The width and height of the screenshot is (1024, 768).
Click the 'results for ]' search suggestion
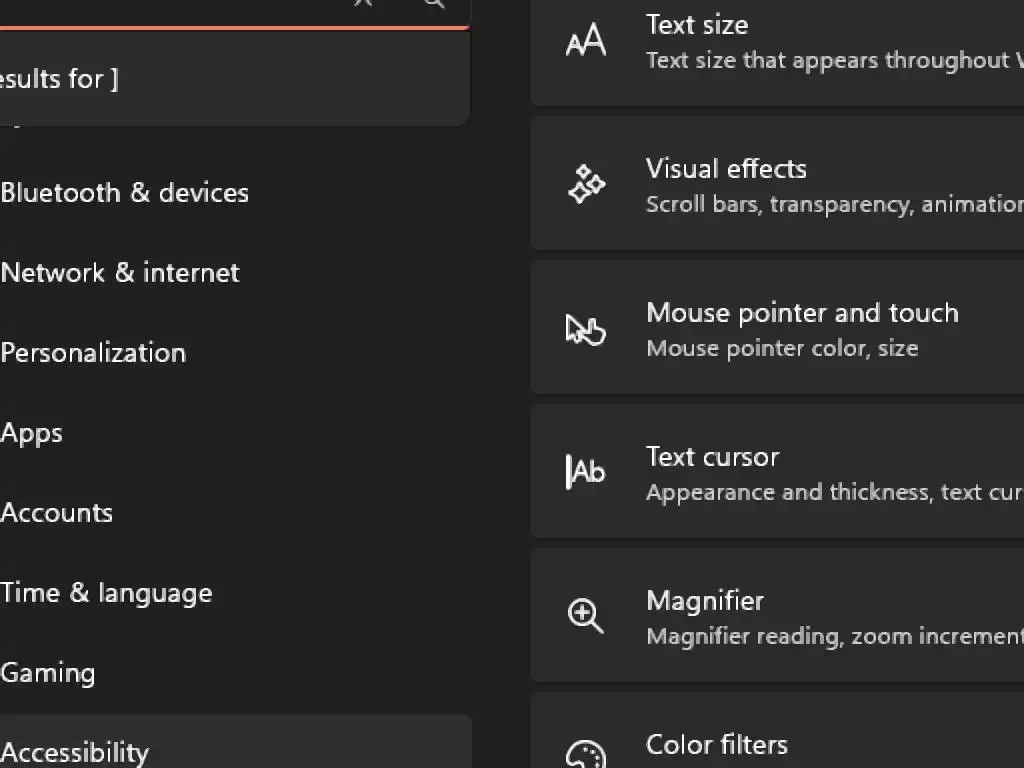60,79
